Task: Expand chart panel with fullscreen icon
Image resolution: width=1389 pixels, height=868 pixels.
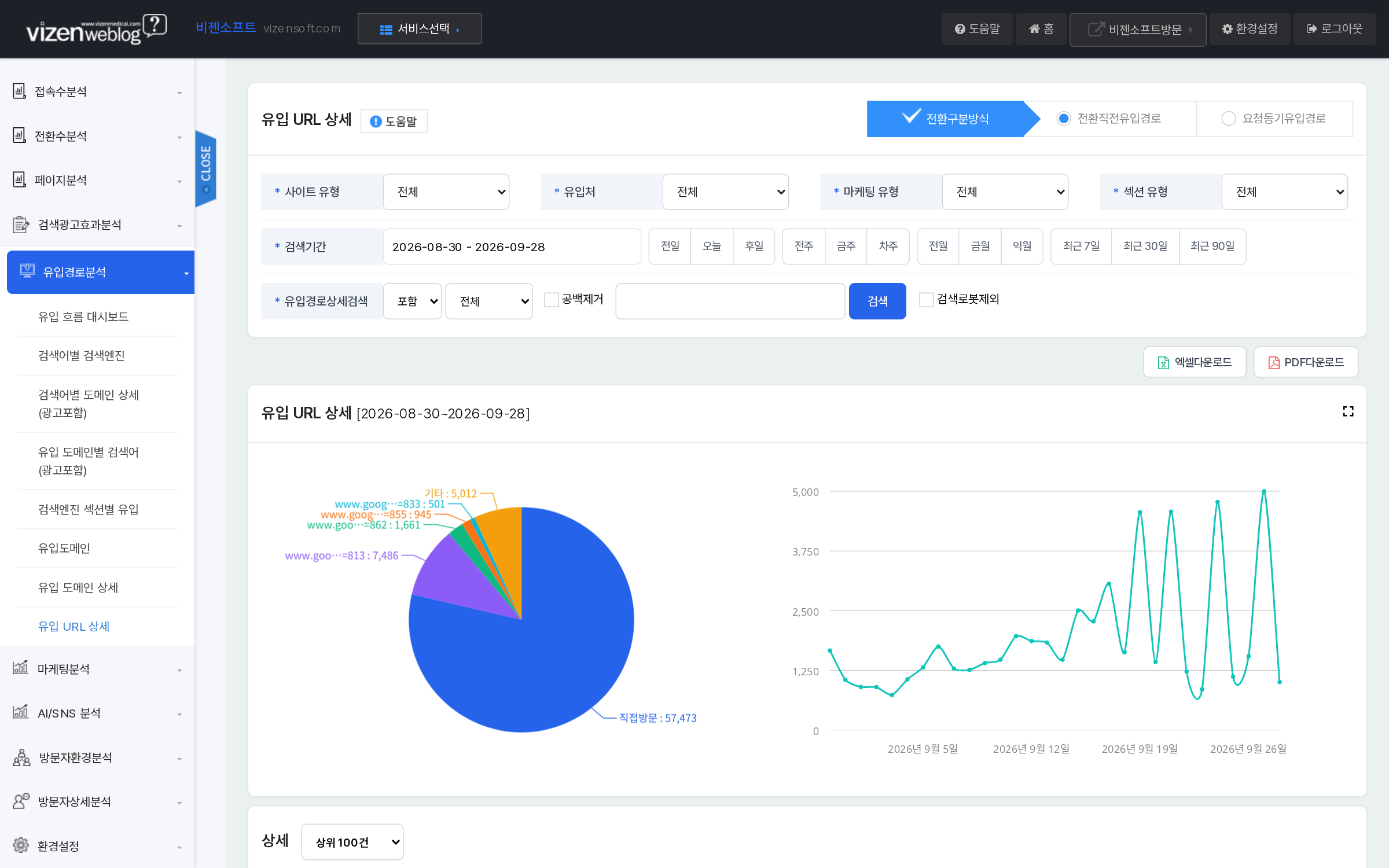Action: (1348, 411)
